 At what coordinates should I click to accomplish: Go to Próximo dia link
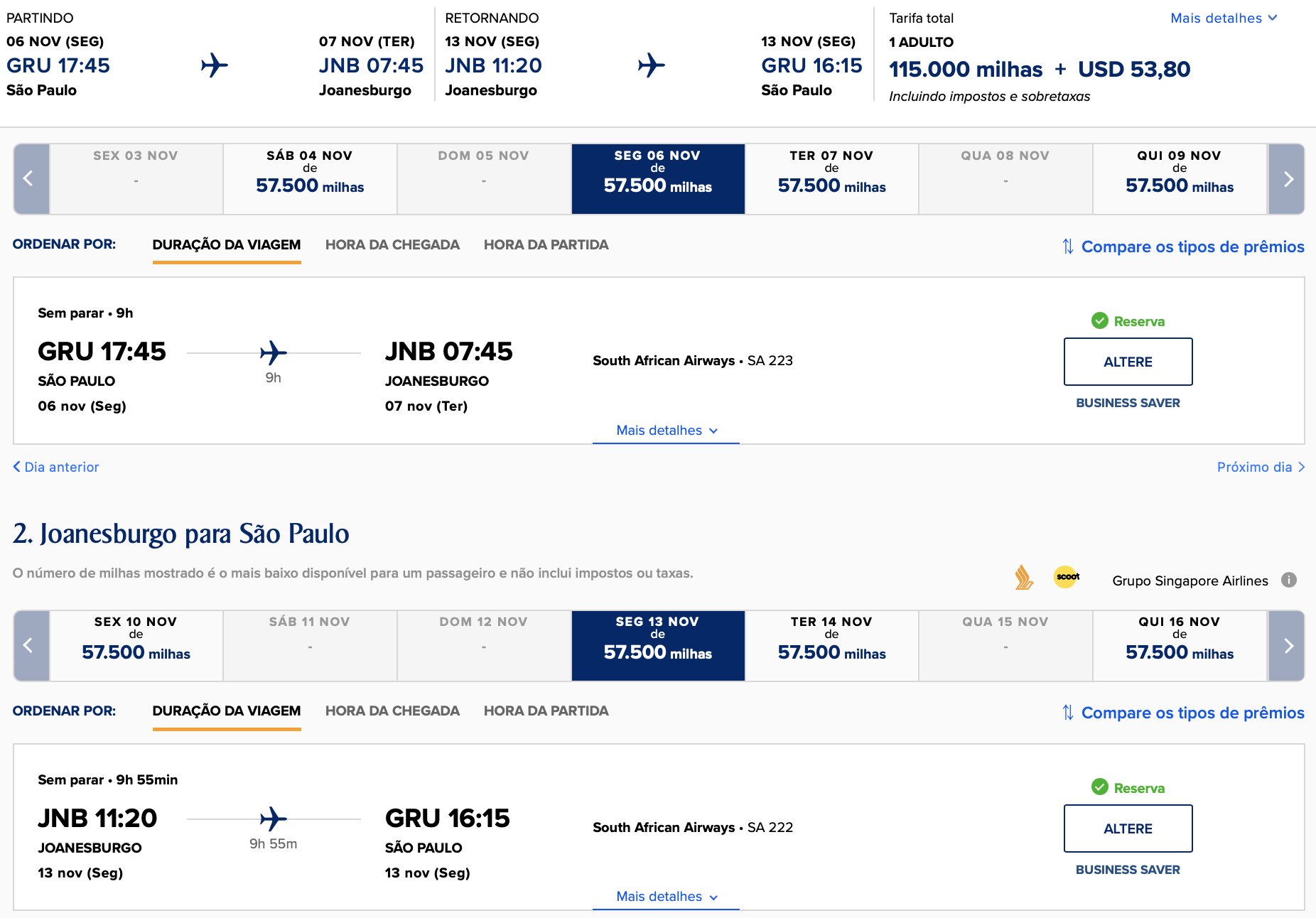[1261, 467]
